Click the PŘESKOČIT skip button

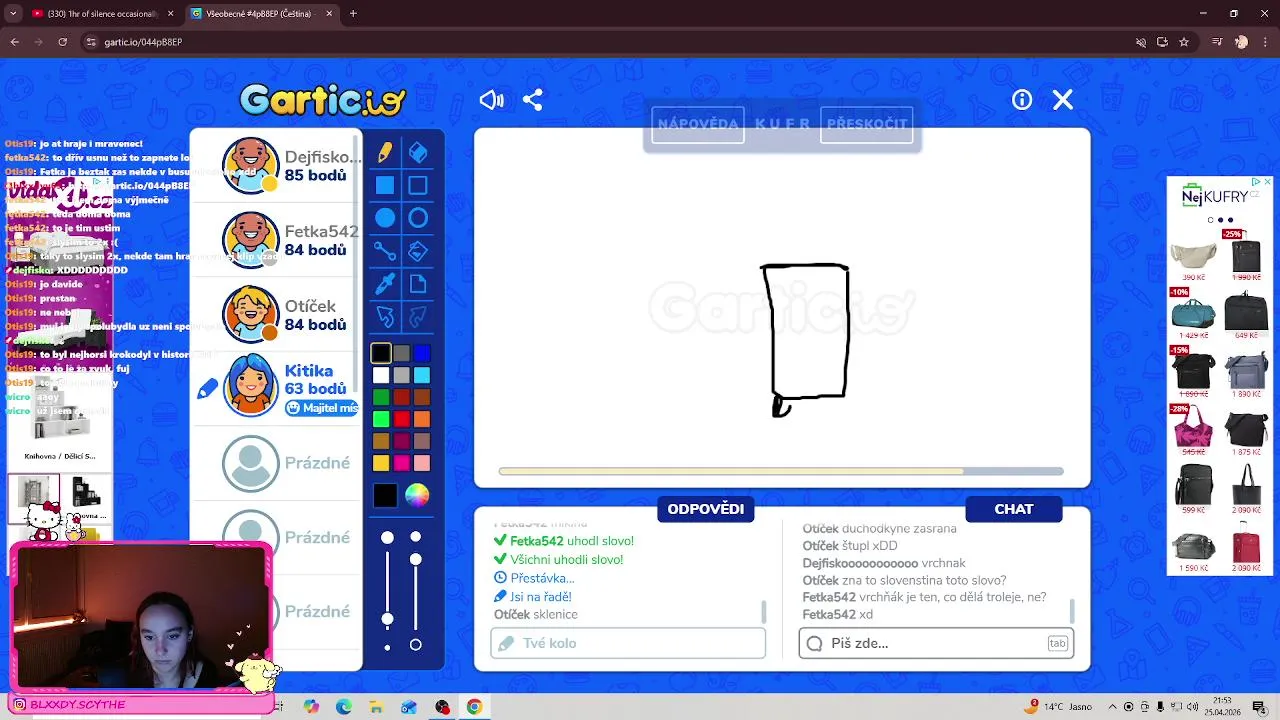[867, 124]
